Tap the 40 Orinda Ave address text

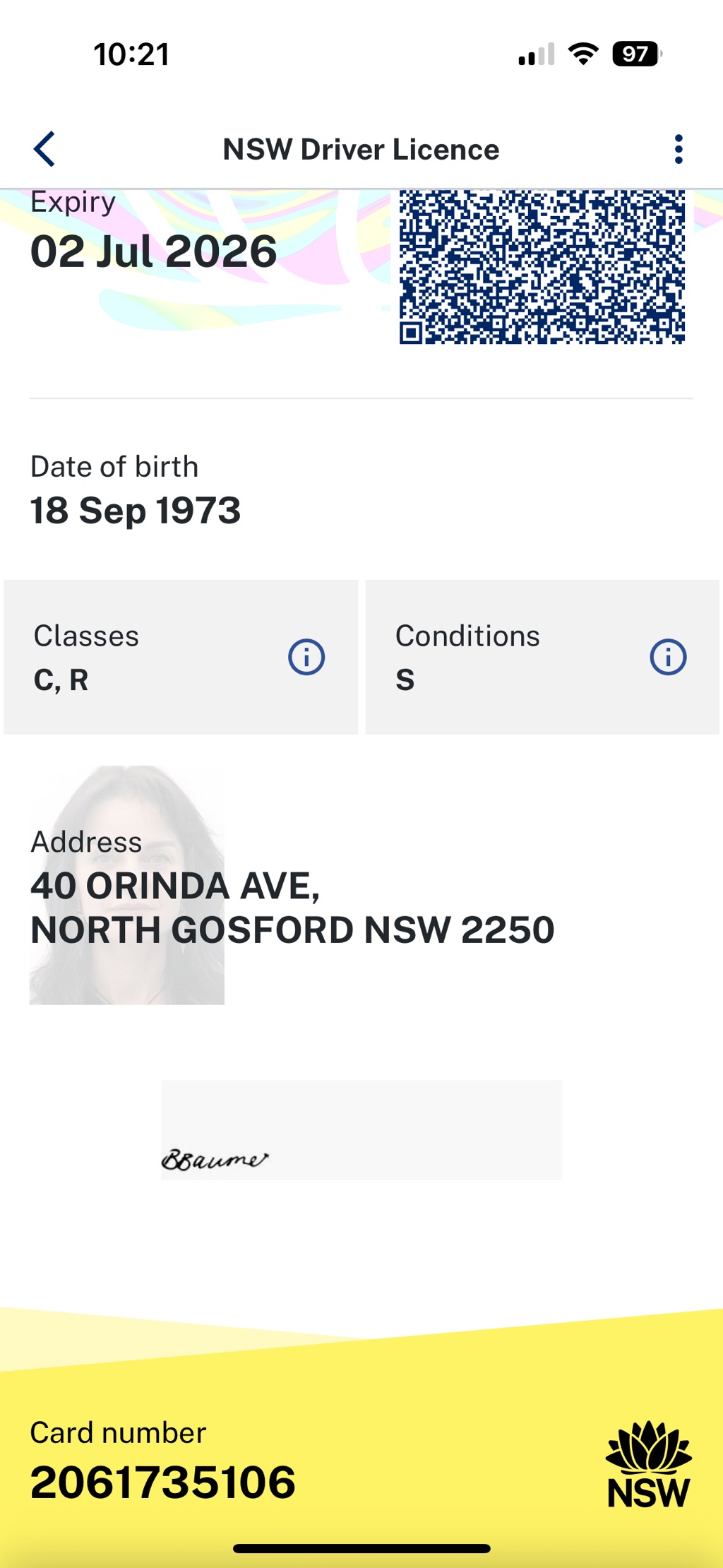tap(292, 908)
